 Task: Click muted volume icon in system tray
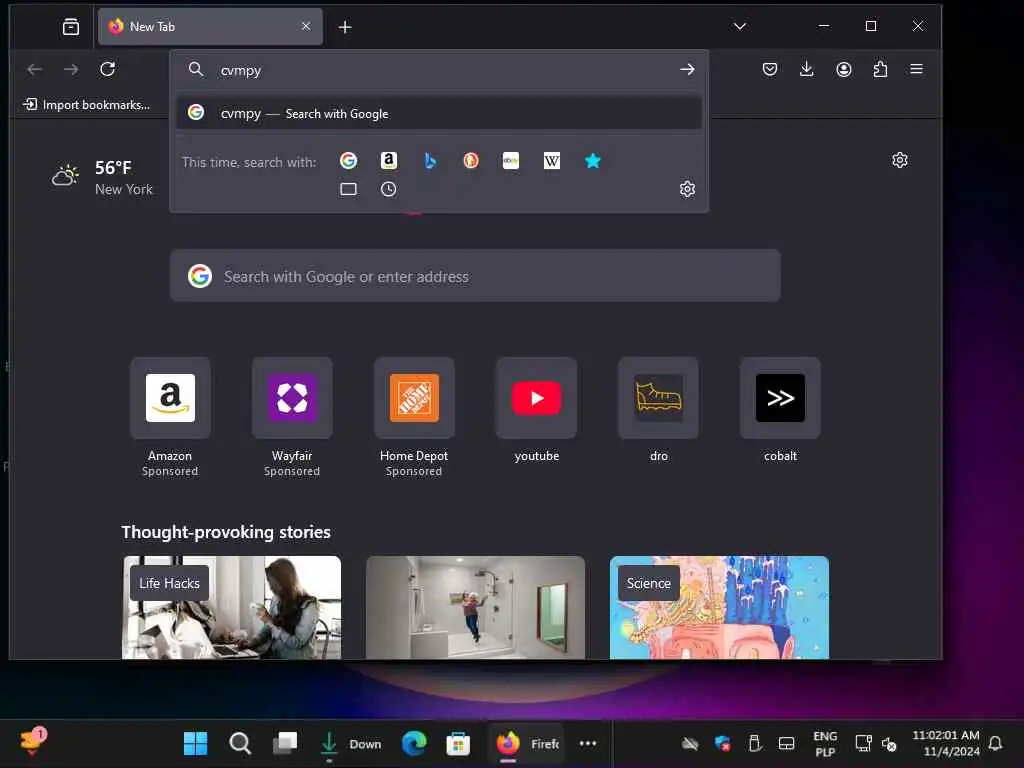[889, 743]
